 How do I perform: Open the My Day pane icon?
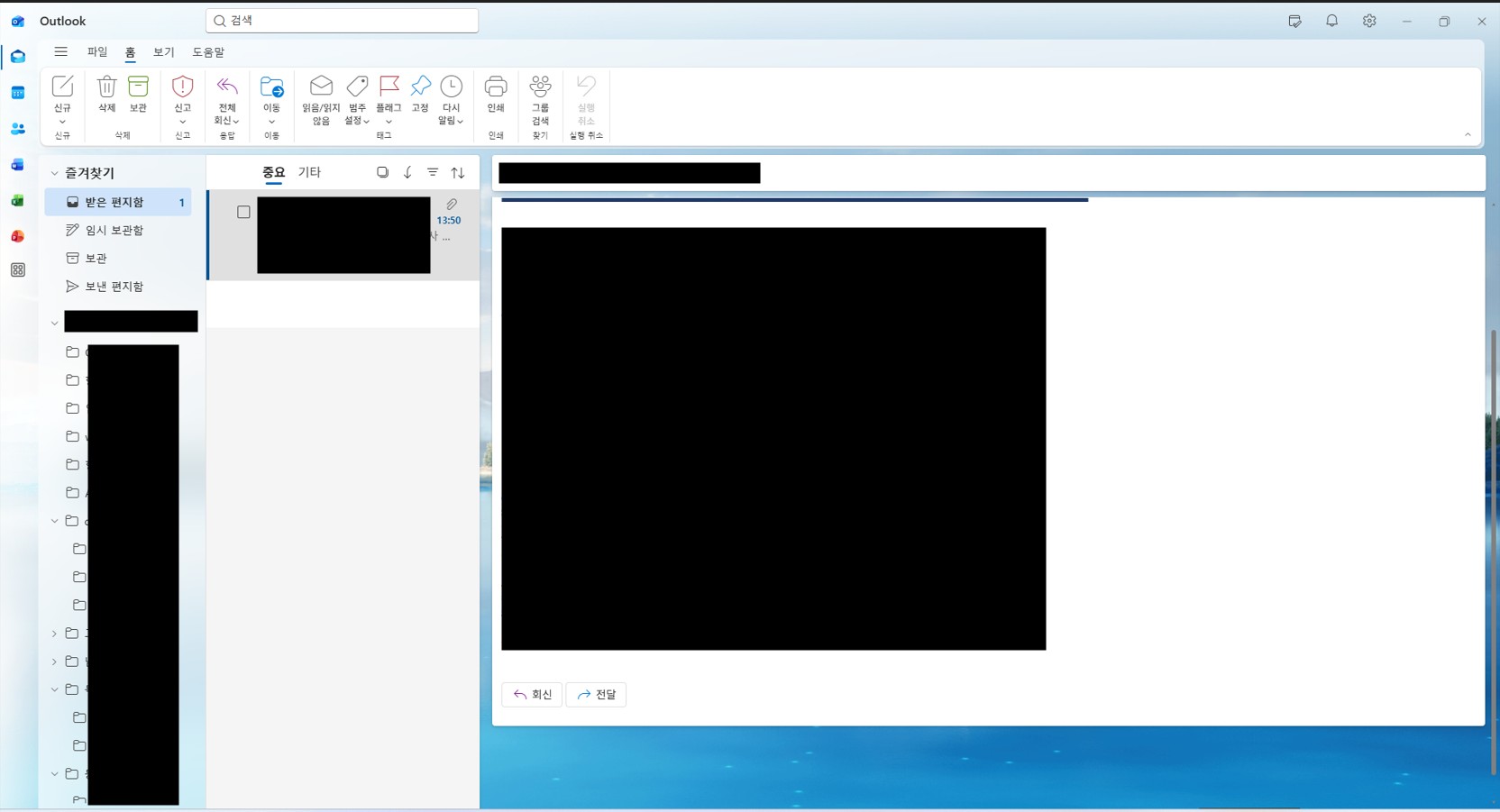pos(1294,21)
